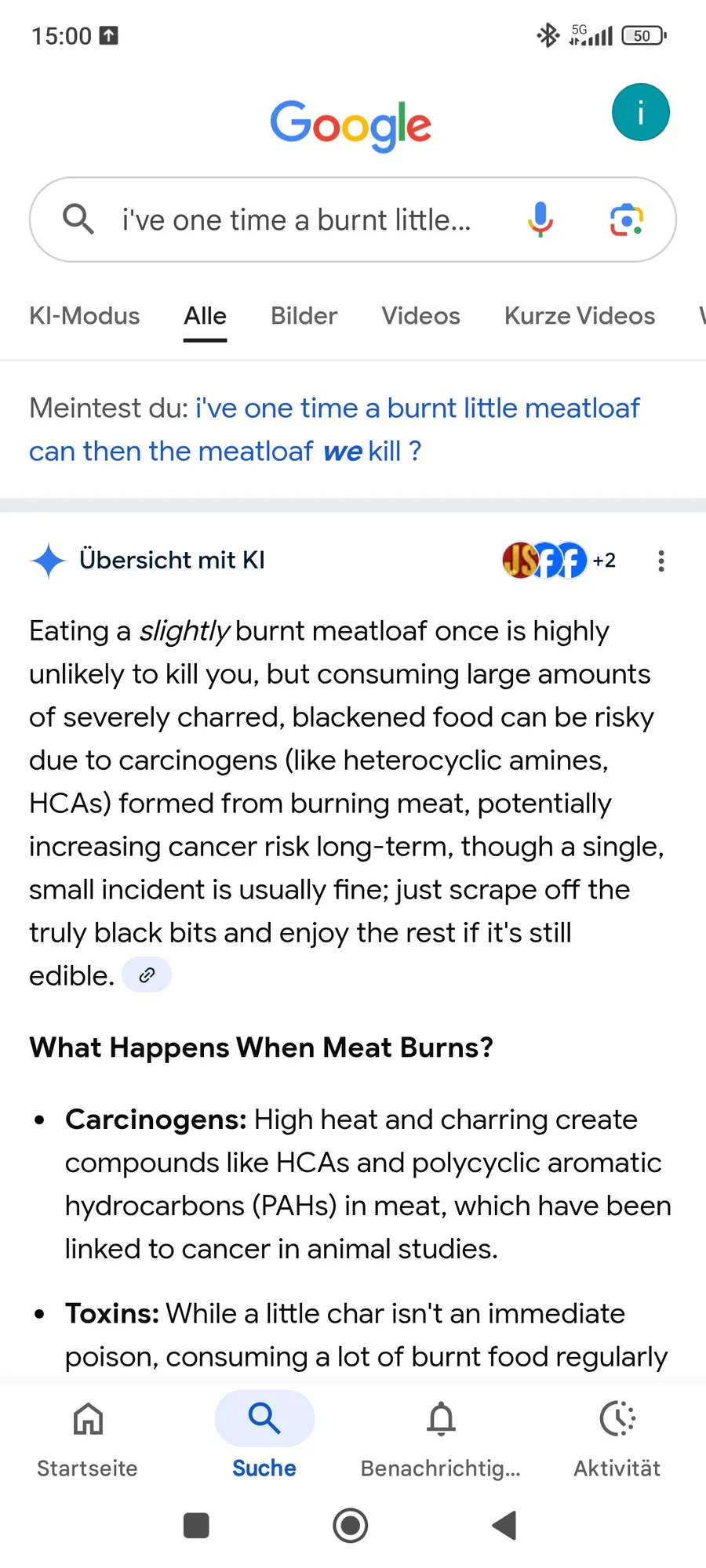Tap the voice search microphone icon
This screenshot has height=1568, width=706.
click(540, 220)
